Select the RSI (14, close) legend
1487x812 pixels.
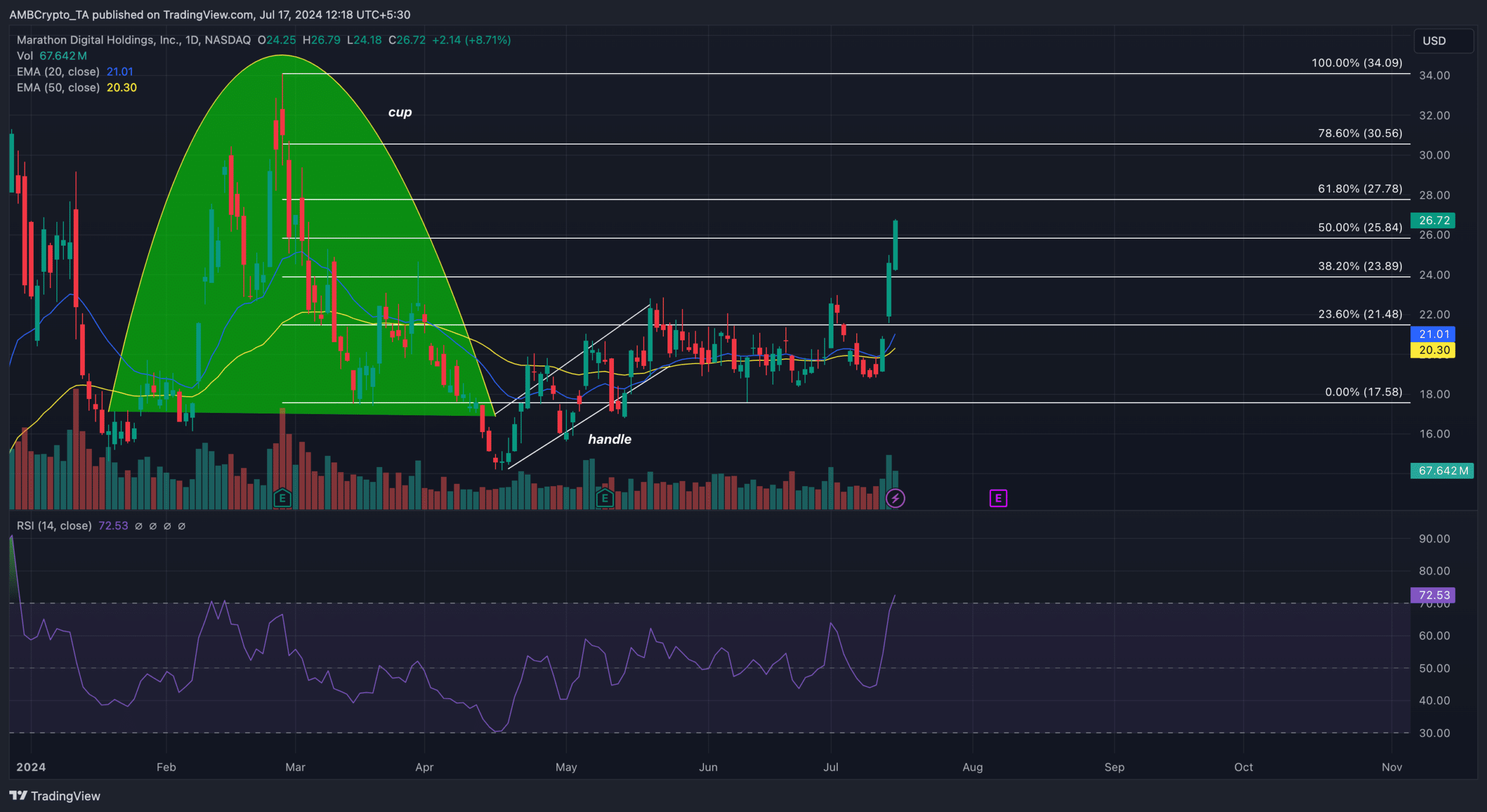[x=72, y=526]
